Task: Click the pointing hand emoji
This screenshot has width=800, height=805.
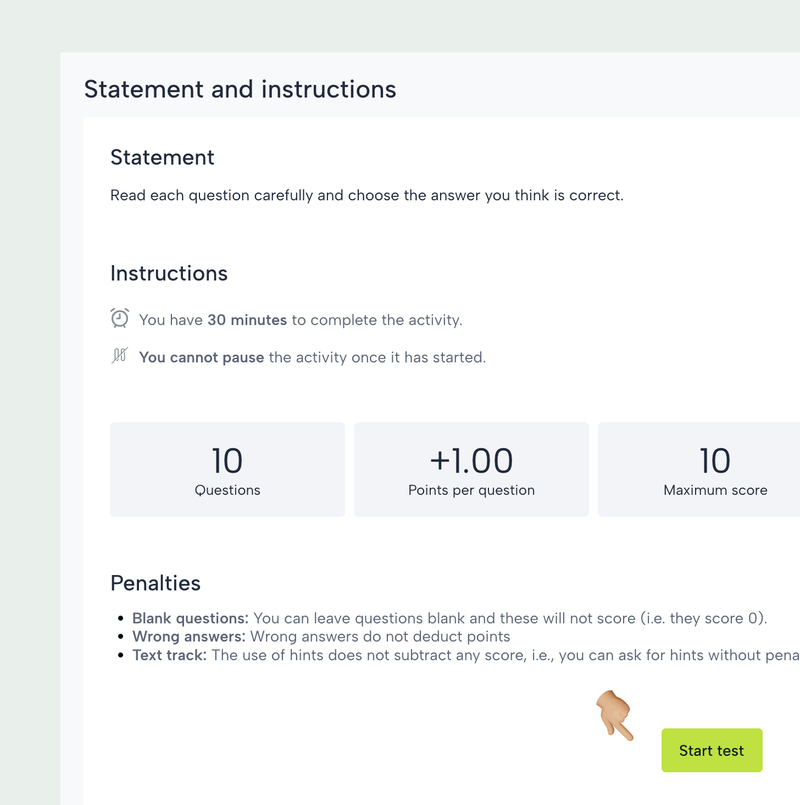Action: point(615,715)
